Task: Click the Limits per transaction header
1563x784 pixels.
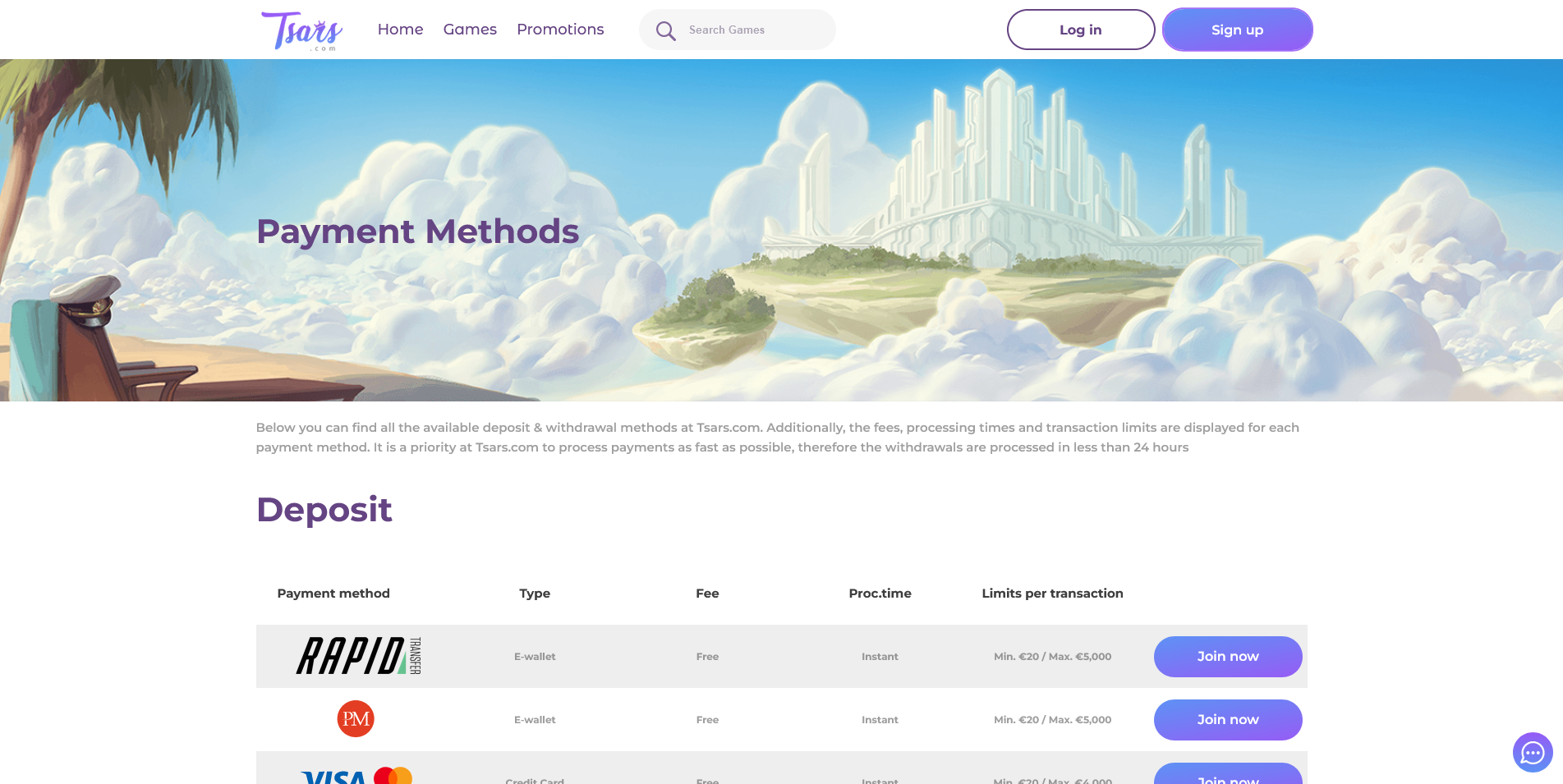Action: coord(1052,594)
